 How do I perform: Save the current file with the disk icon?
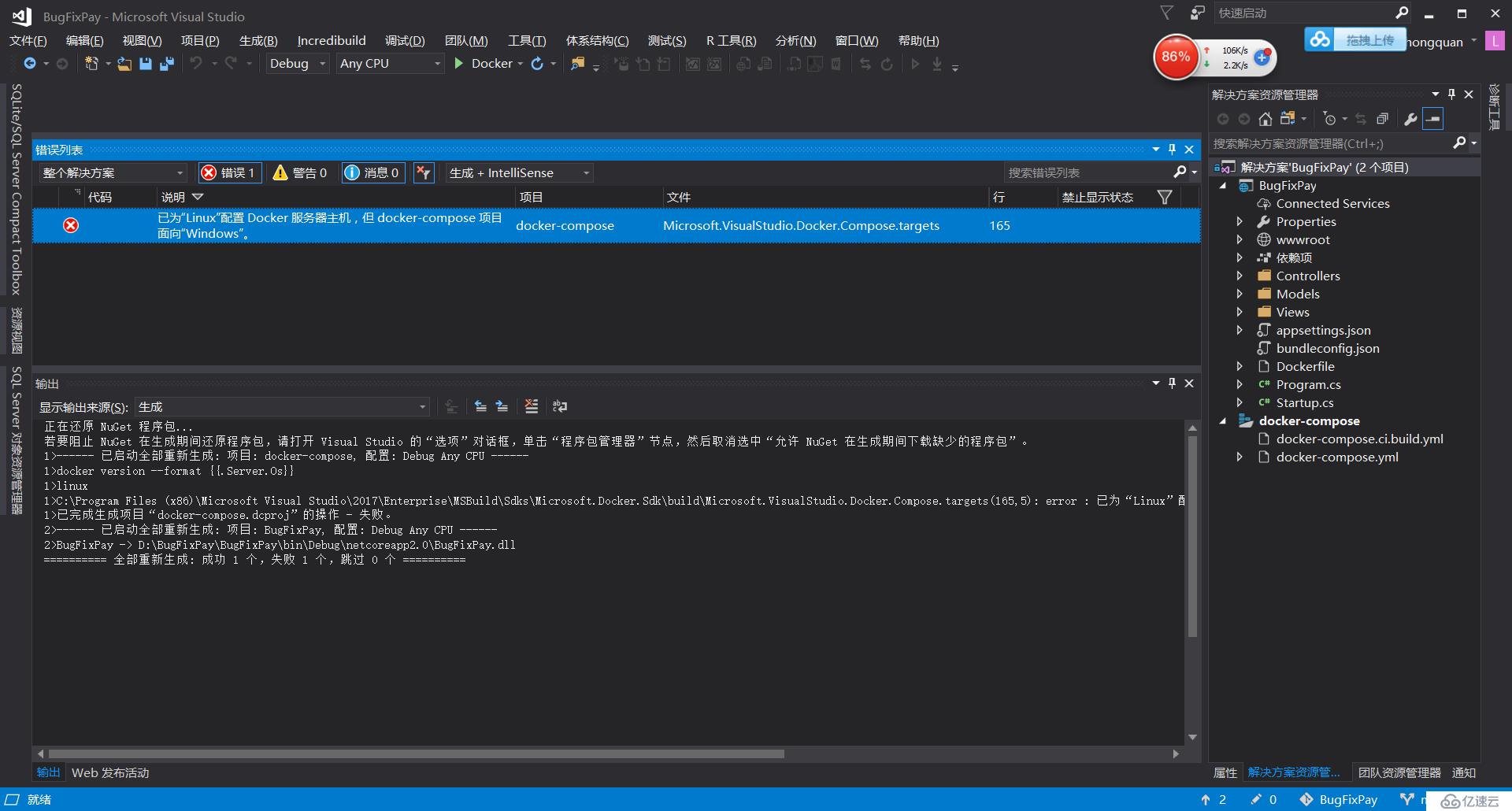146,64
